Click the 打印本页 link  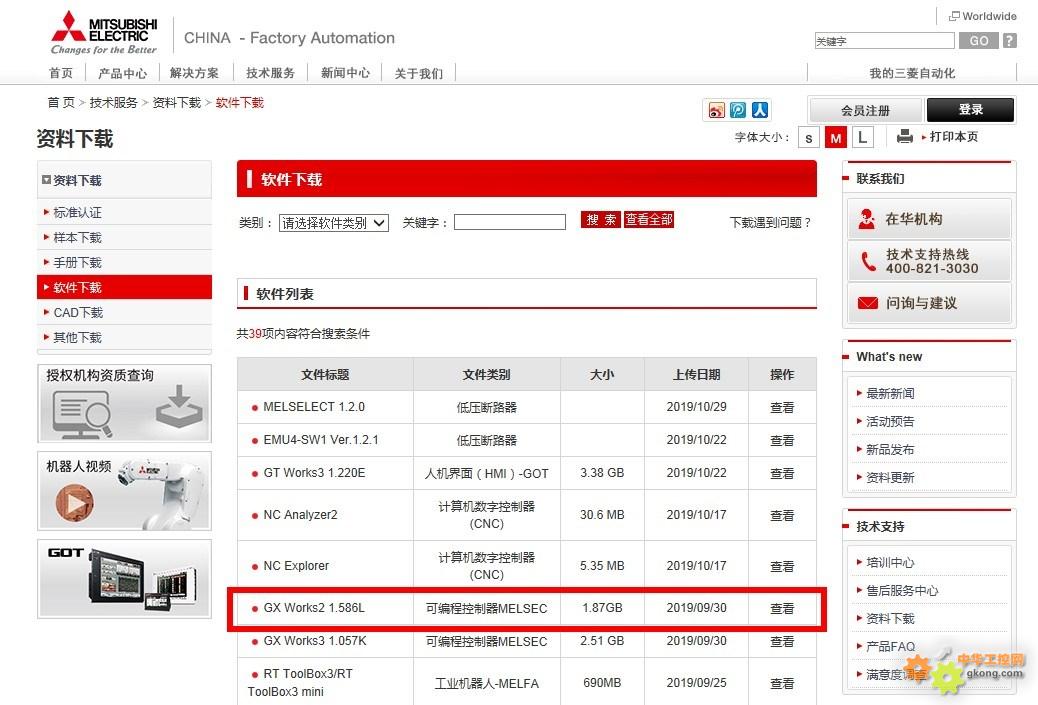(953, 136)
